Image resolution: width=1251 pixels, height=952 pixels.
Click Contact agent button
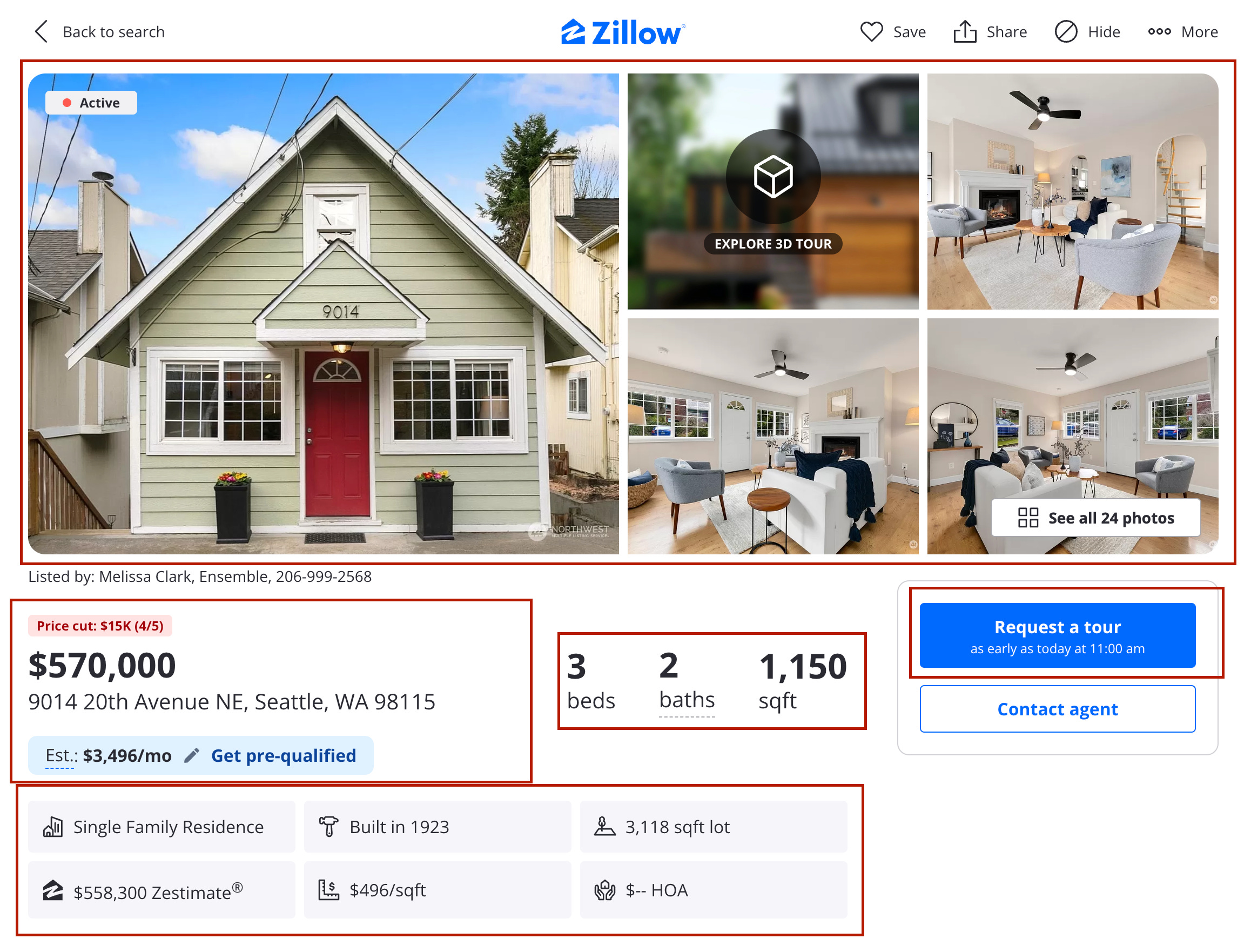(1057, 709)
